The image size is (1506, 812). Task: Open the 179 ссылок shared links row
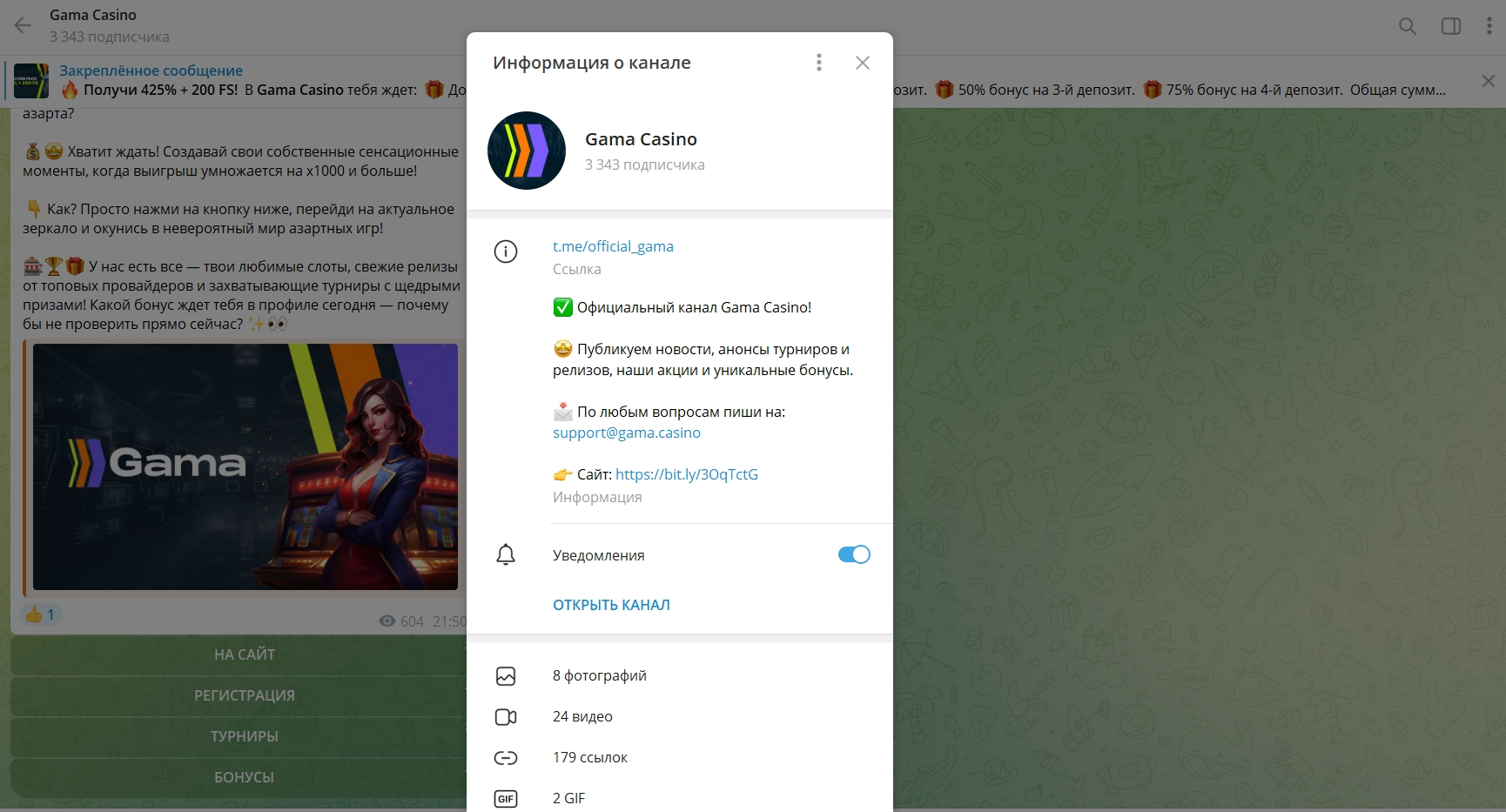[680, 757]
